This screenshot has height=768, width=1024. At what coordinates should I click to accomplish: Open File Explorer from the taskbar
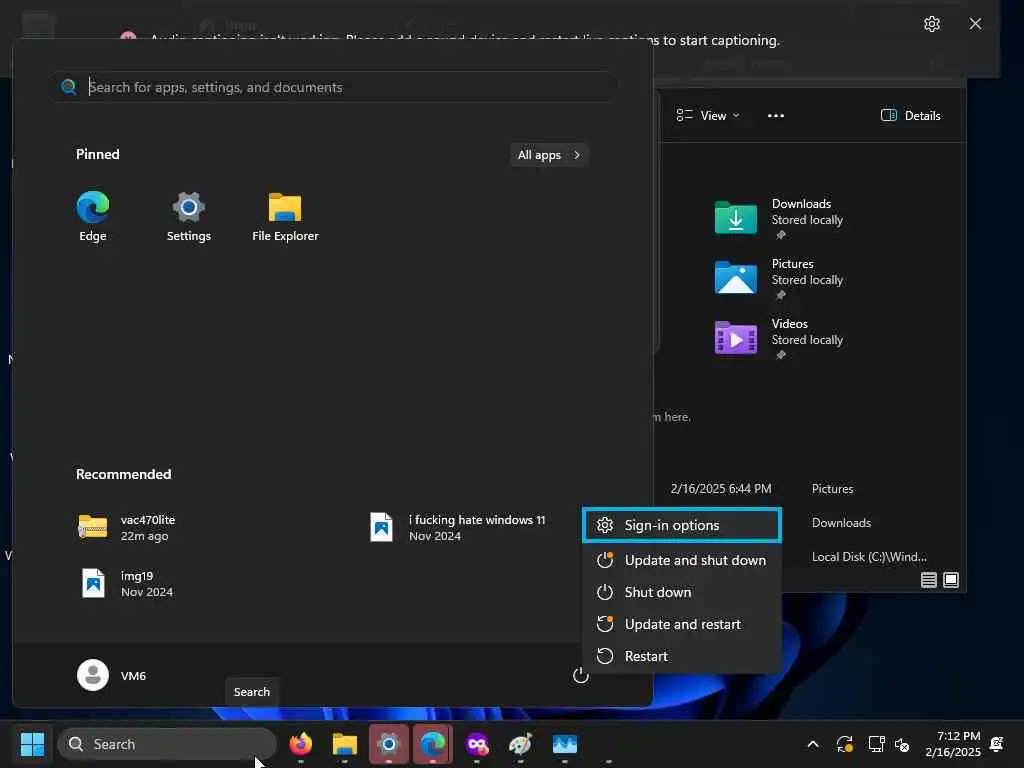point(345,744)
